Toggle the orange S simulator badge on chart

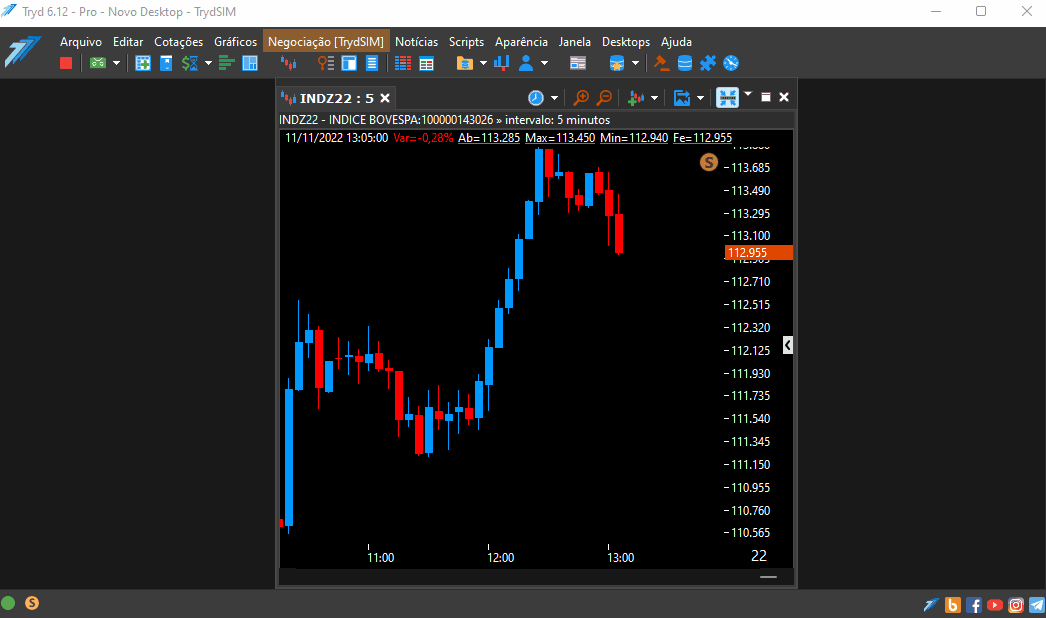(708, 162)
